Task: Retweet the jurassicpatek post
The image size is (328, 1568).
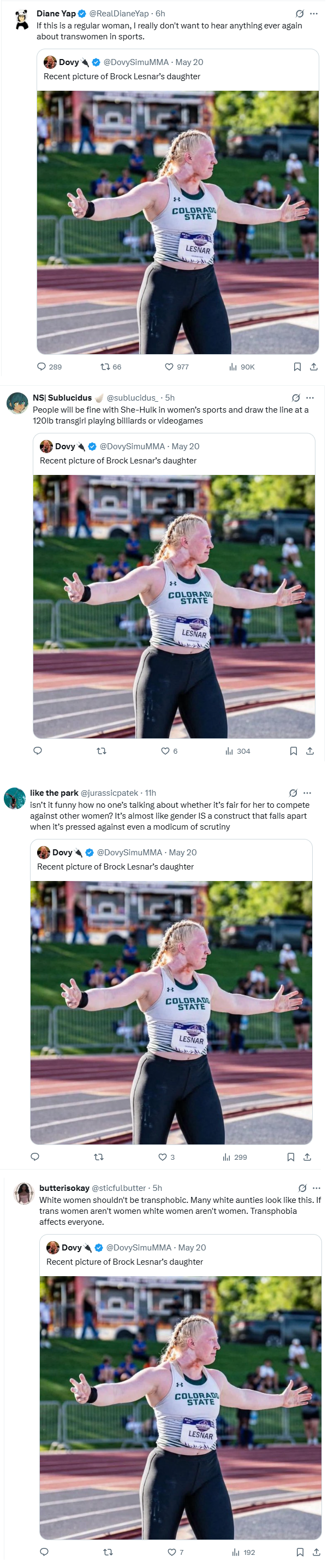Action: click(99, 1157)
